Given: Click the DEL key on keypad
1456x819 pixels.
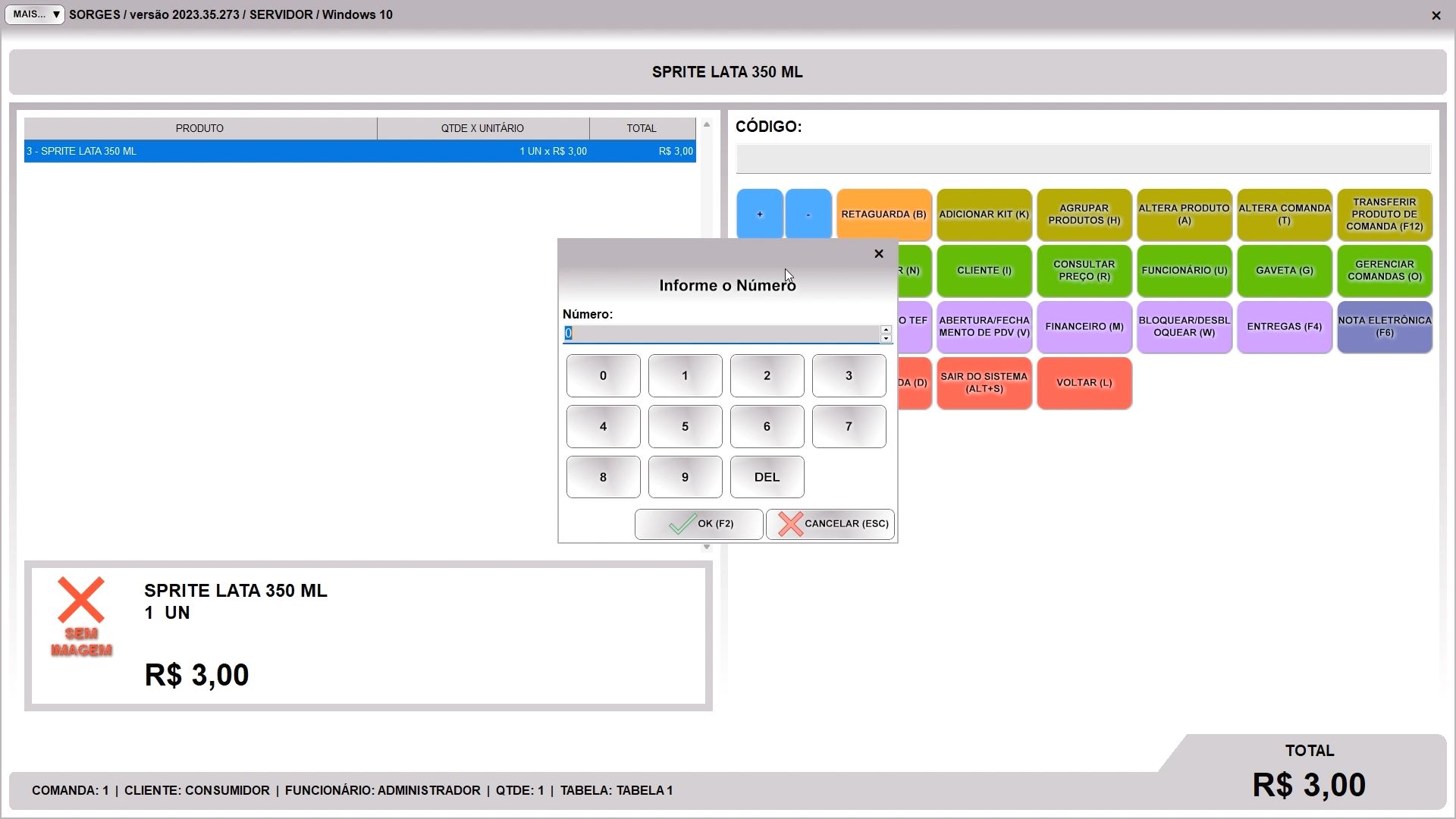Looking at the screenshot, I should click(x=767, y=477).
